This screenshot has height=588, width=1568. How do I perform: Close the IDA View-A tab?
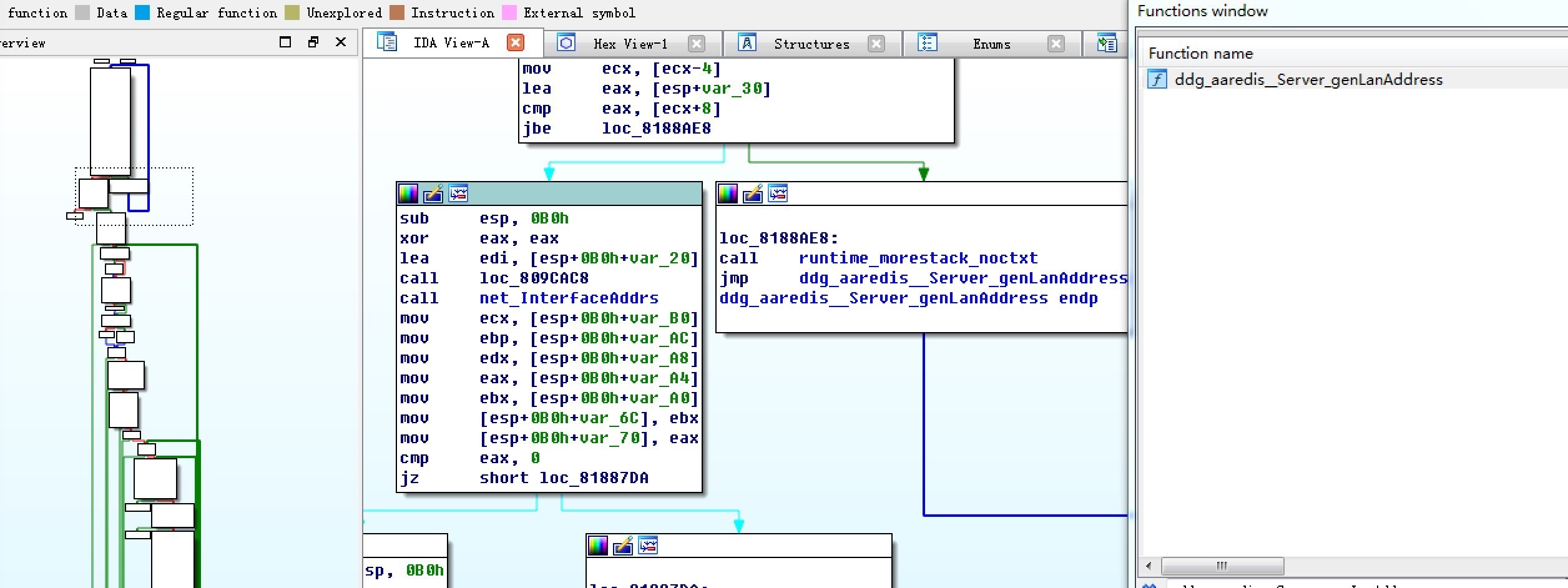point(515,42)
